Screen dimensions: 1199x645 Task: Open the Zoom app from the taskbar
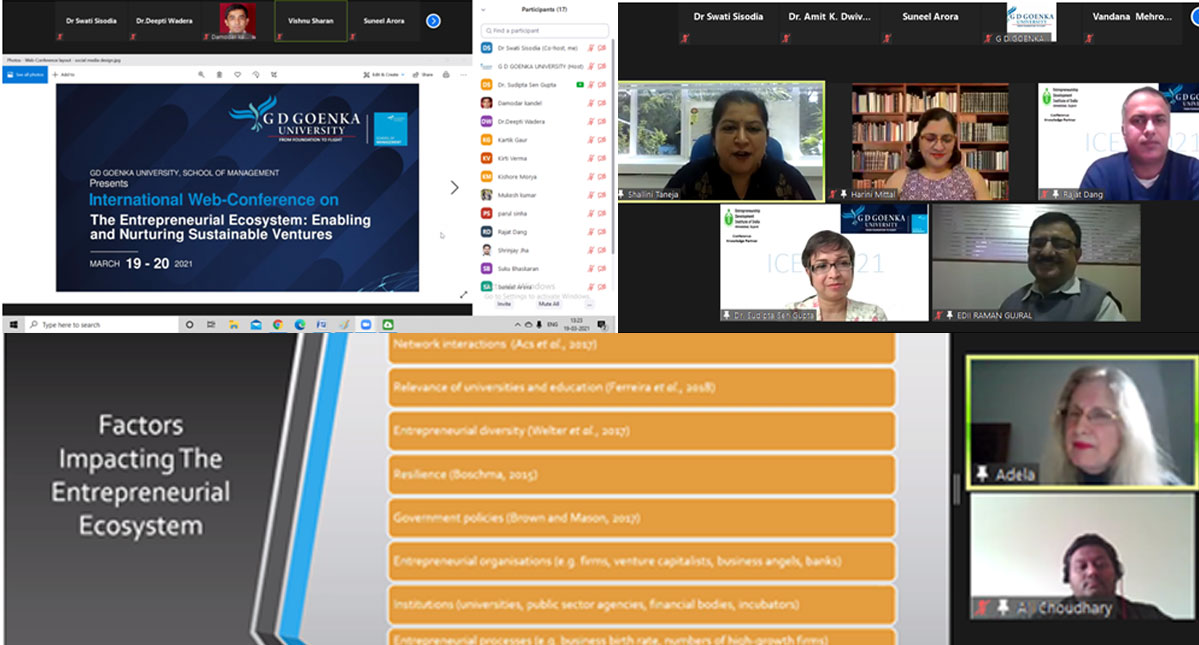368,325
